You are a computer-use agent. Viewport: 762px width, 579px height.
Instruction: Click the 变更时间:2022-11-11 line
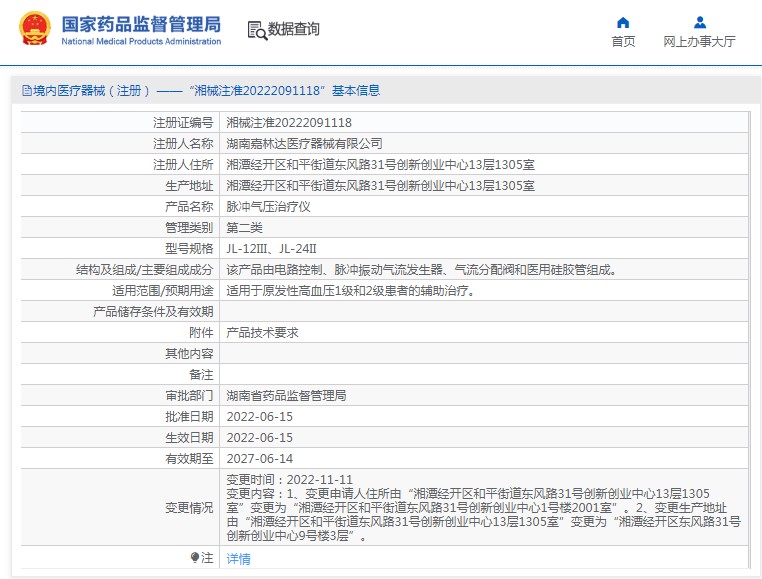(289, 479)
